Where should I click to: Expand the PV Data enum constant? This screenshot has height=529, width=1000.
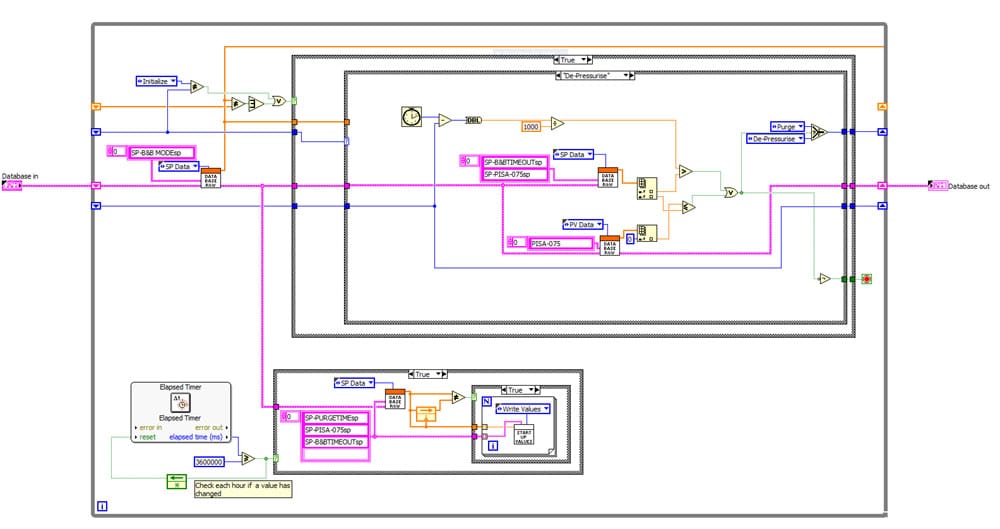579,225
